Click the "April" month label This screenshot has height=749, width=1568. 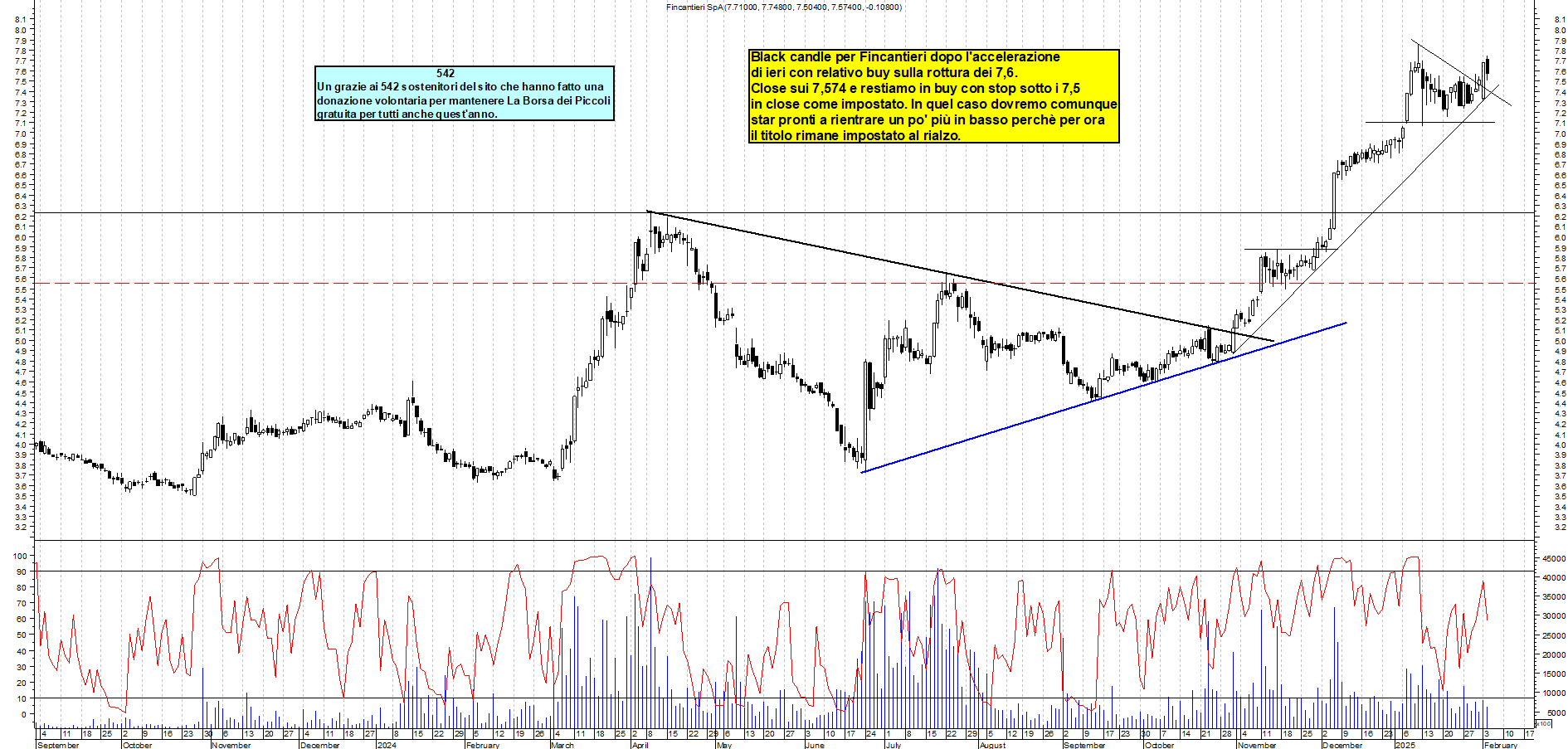click(x=640, y=745)
